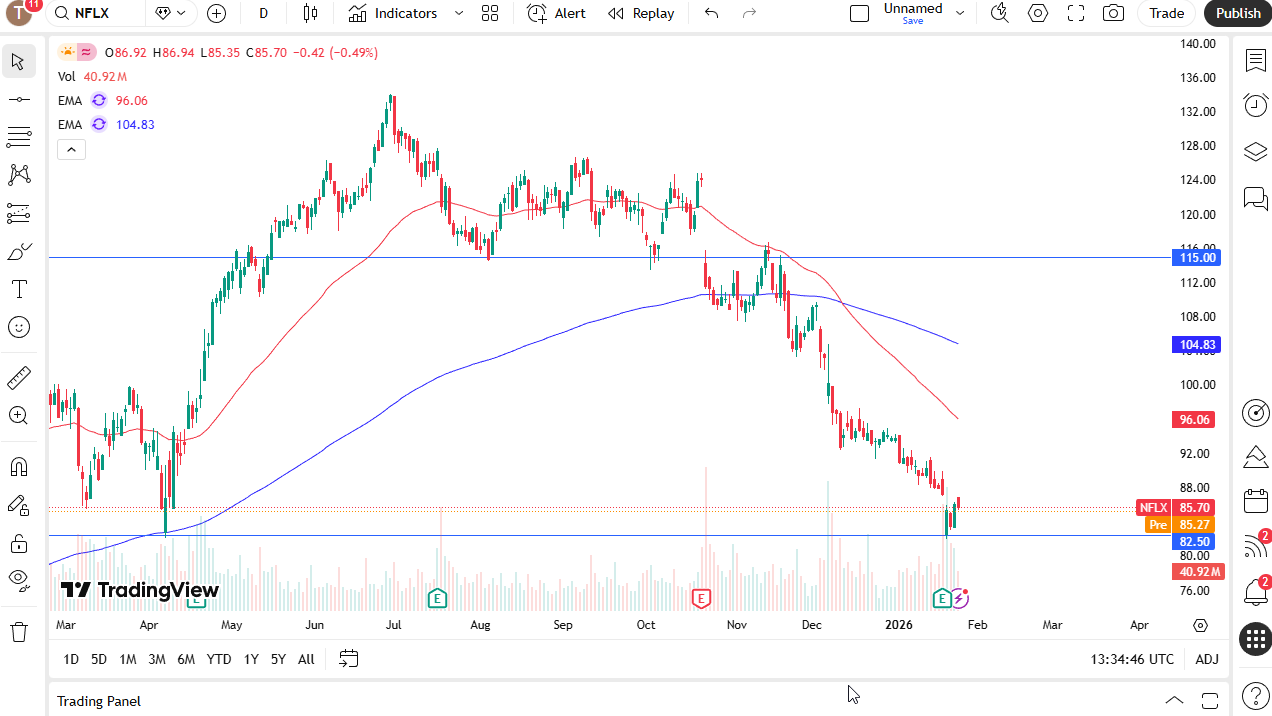1272x716 pixels.
Task: Select layout setup square icon
Action: coord(859,13)
